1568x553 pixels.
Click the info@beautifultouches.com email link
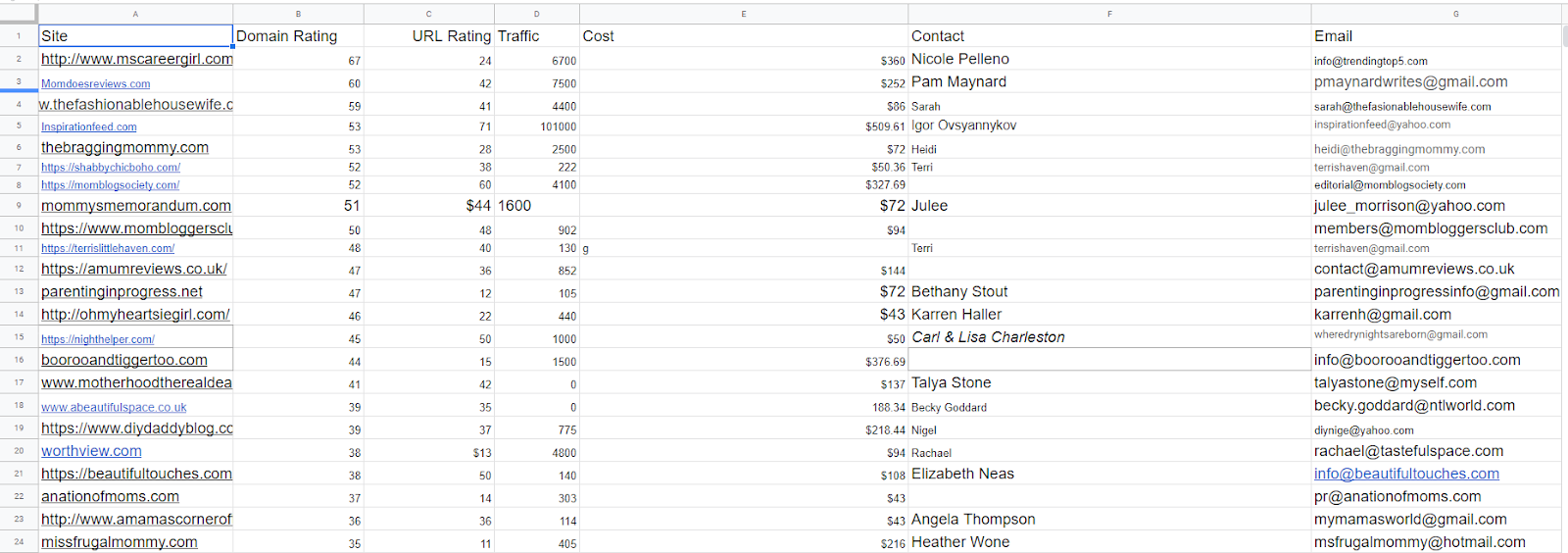click(1406, 474)
